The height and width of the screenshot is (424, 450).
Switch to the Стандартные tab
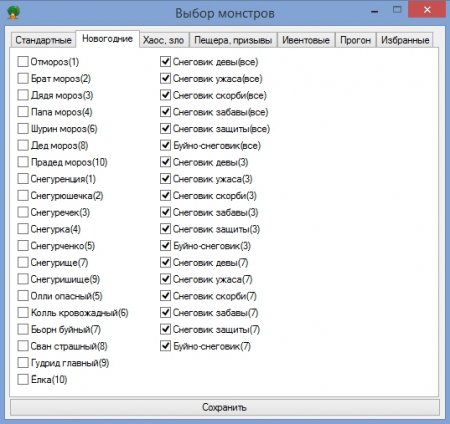(43, 40)
